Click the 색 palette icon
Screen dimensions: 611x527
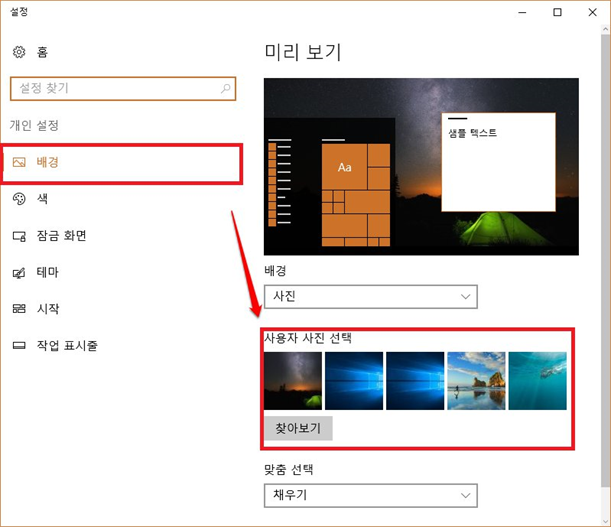[19, 199]
